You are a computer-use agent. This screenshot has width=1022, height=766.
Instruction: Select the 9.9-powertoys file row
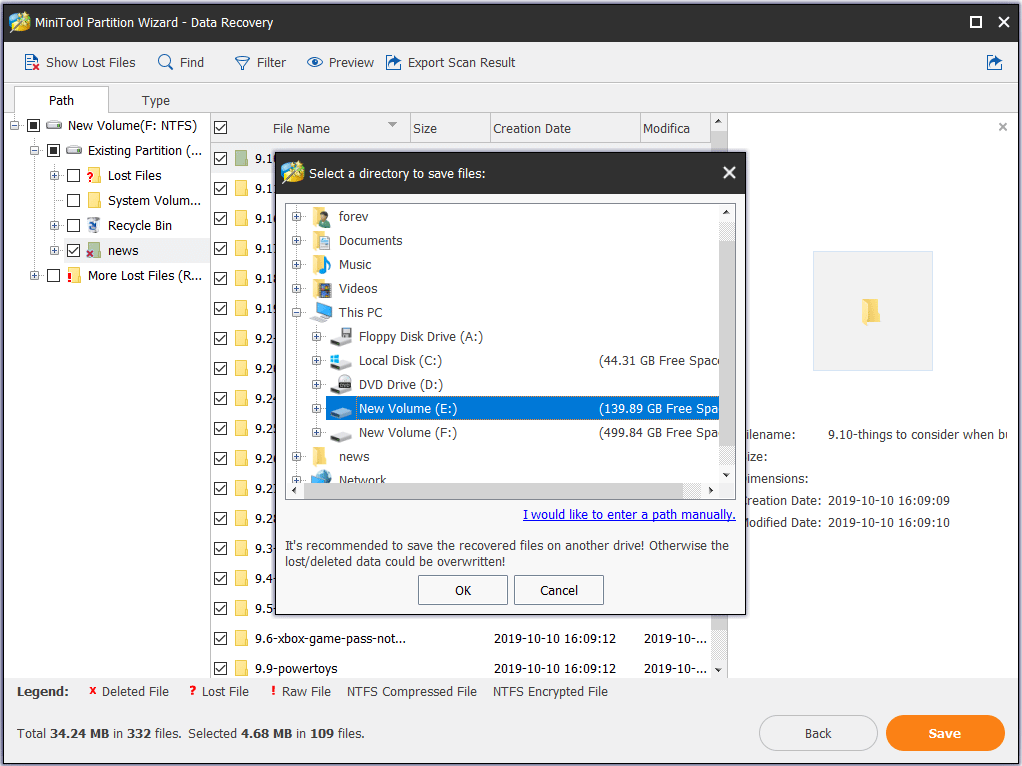[461, 668]
